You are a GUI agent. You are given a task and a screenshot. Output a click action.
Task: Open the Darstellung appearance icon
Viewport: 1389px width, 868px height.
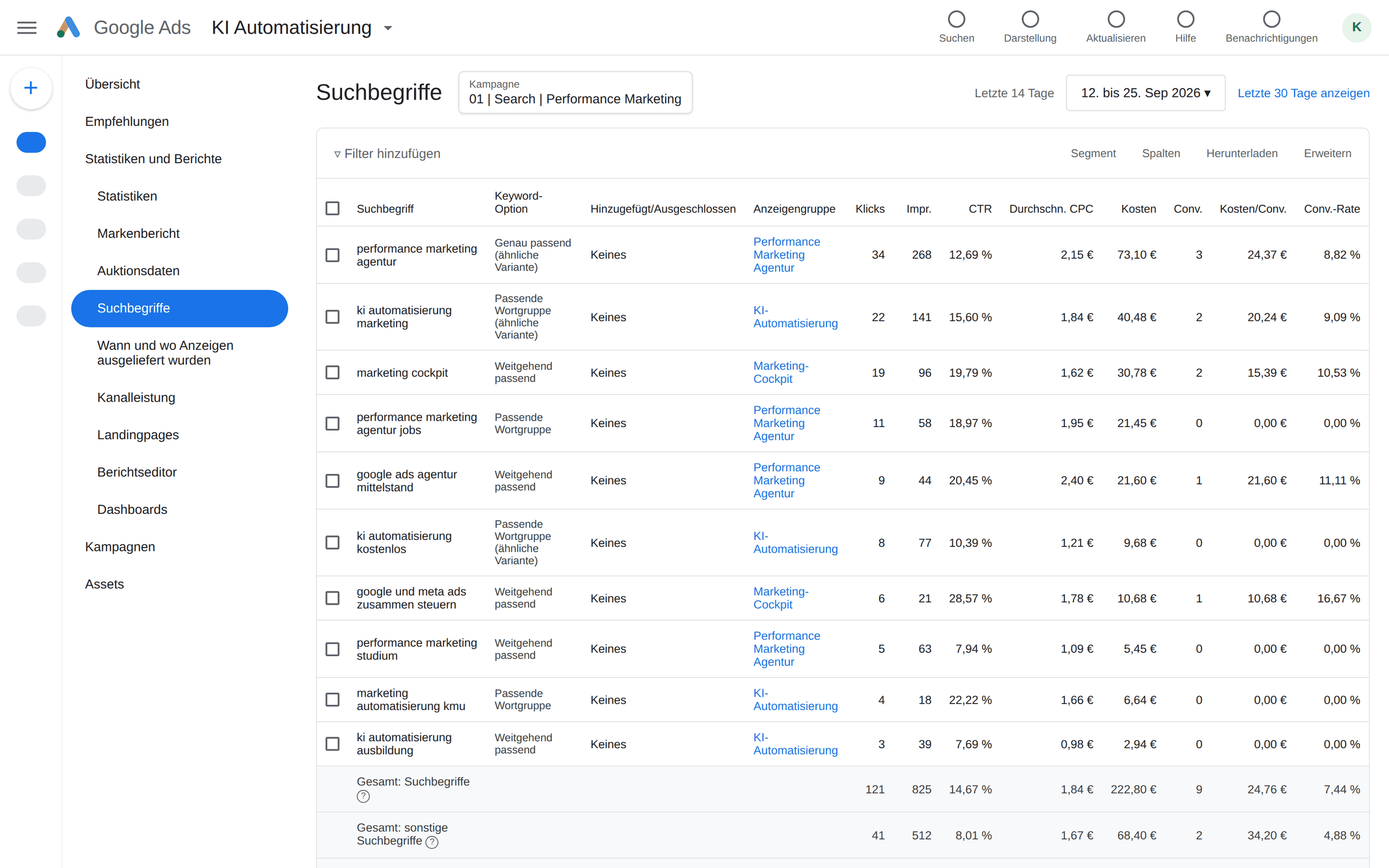[1030, 19]
